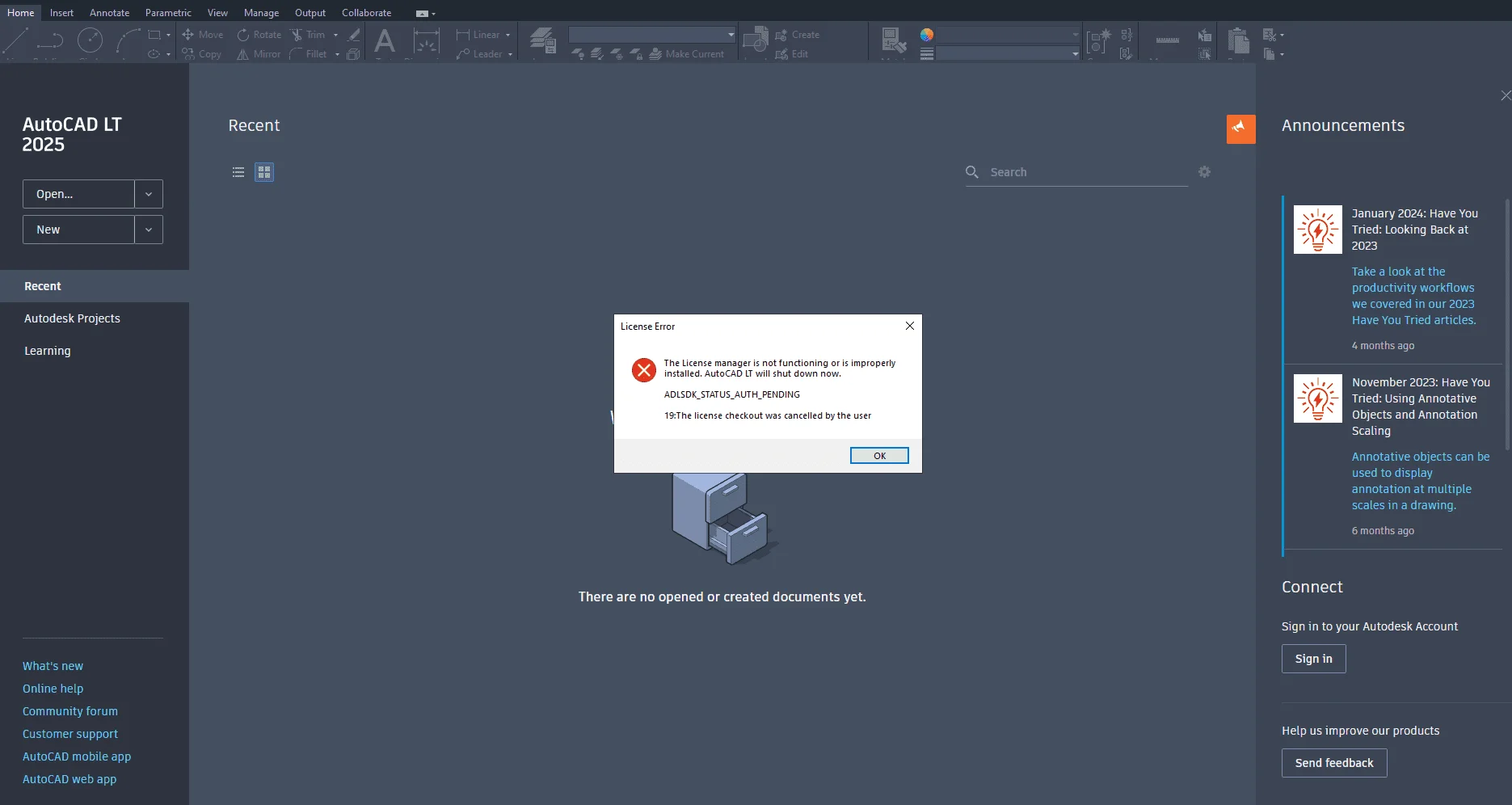
Task: Click the search magnifier icon
Action: coord(972,171)
